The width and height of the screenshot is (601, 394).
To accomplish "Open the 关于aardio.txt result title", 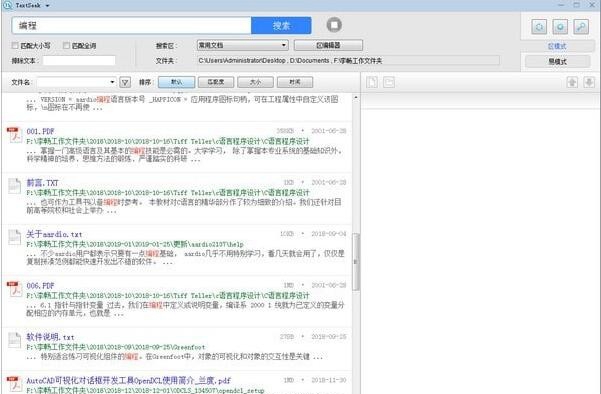I will pos(54,234).
